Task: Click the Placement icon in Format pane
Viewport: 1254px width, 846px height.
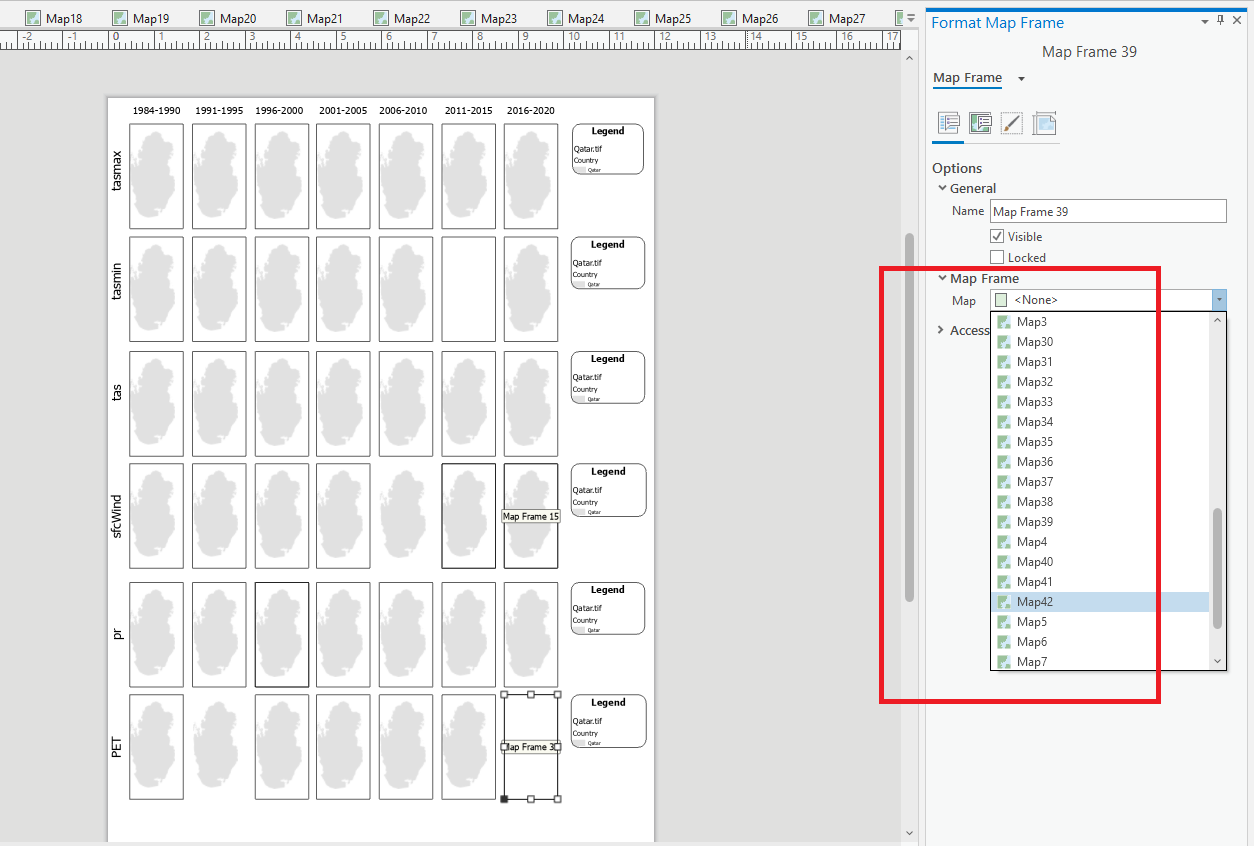Action: click(x=1044, y=123)
